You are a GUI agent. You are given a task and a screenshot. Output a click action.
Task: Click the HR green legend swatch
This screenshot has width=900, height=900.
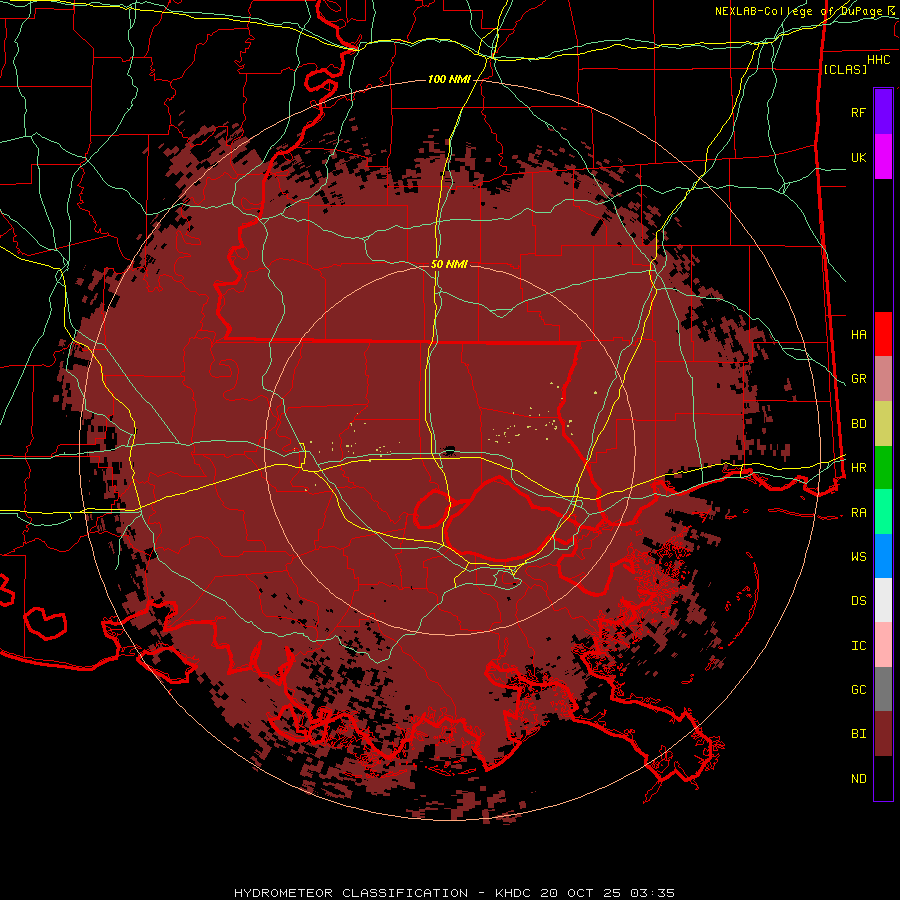coord(883,468)
